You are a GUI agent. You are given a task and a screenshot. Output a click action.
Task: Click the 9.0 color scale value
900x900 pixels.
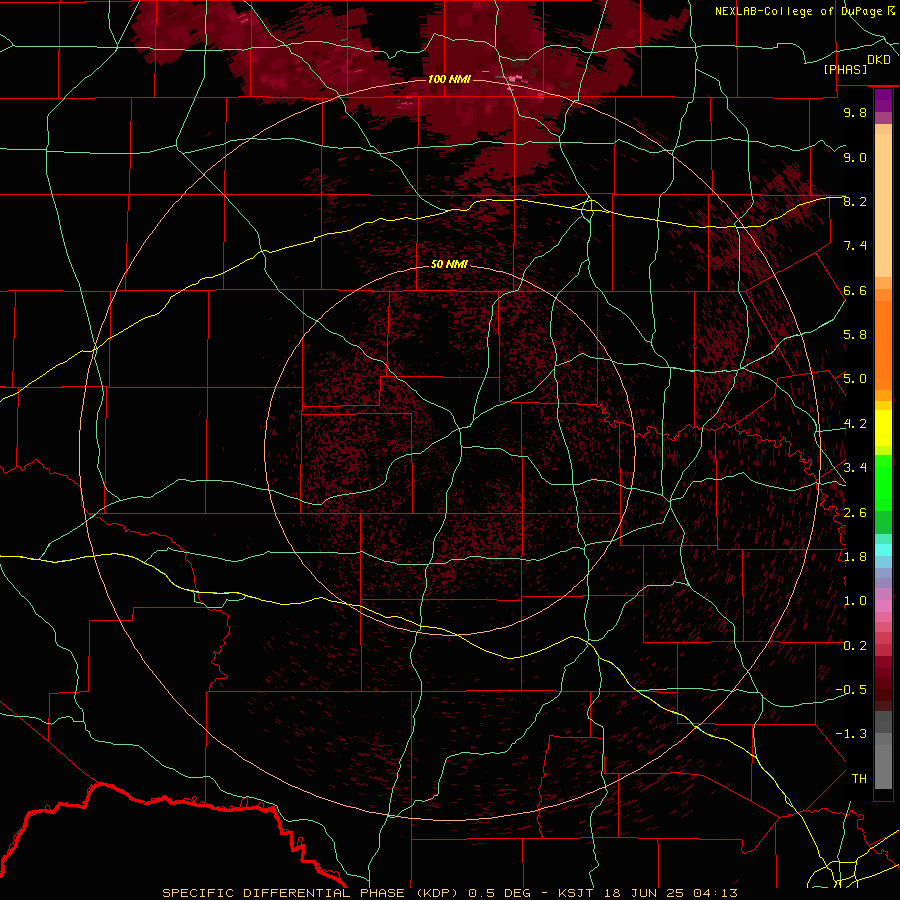tap(855, 158)
